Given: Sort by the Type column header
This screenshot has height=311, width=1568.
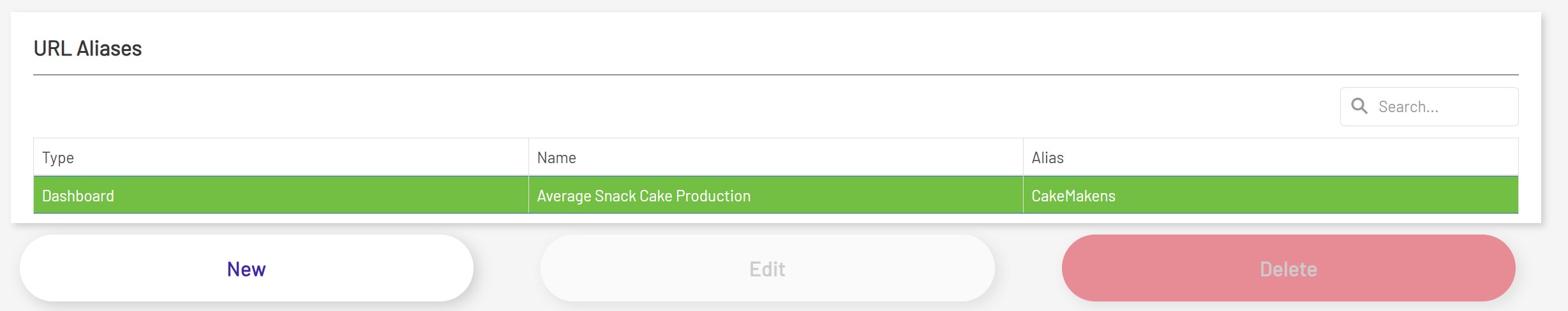Looking at the screenshot, I should 281,157.
